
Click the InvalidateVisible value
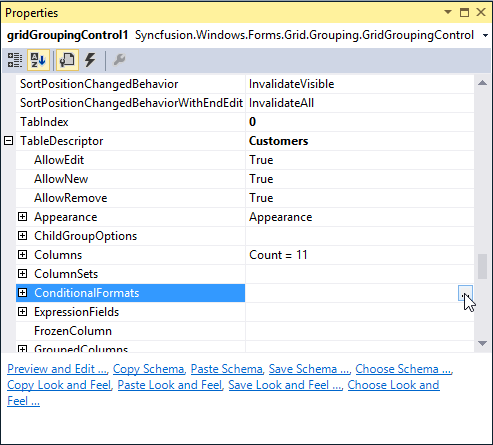click(291, 84)
